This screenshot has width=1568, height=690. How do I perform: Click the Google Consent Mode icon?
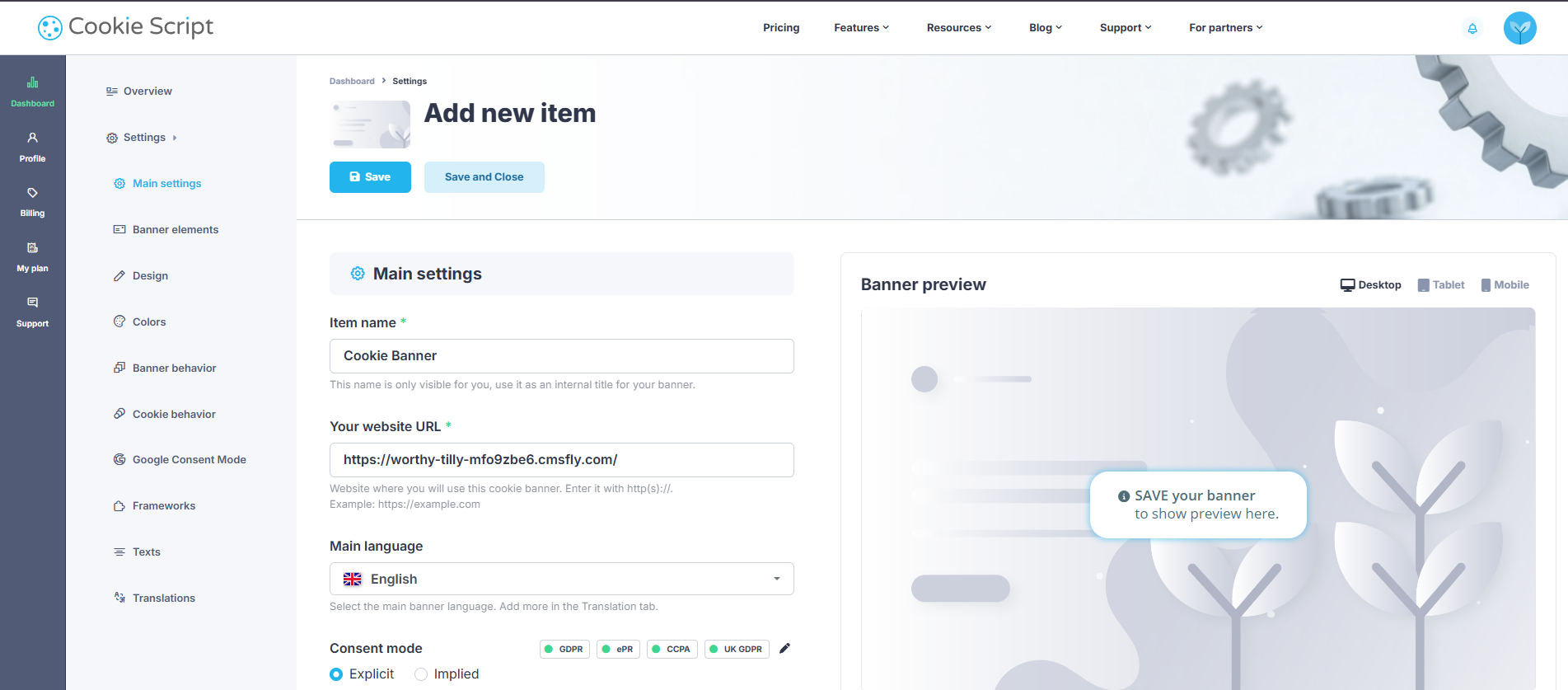[x=119, y=460]
